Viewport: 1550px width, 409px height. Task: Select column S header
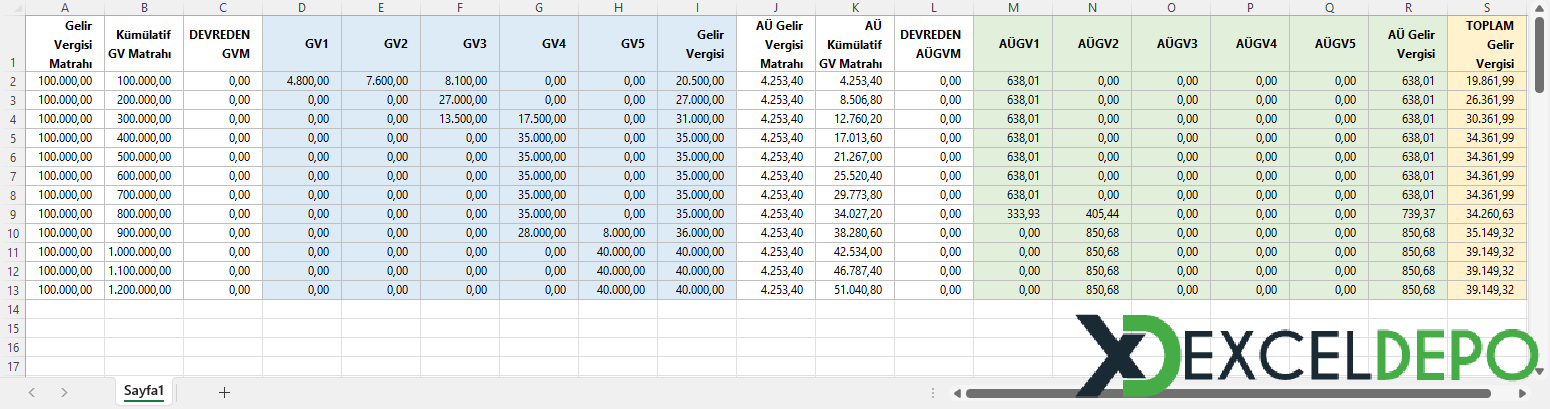(x=1487, y=8)
